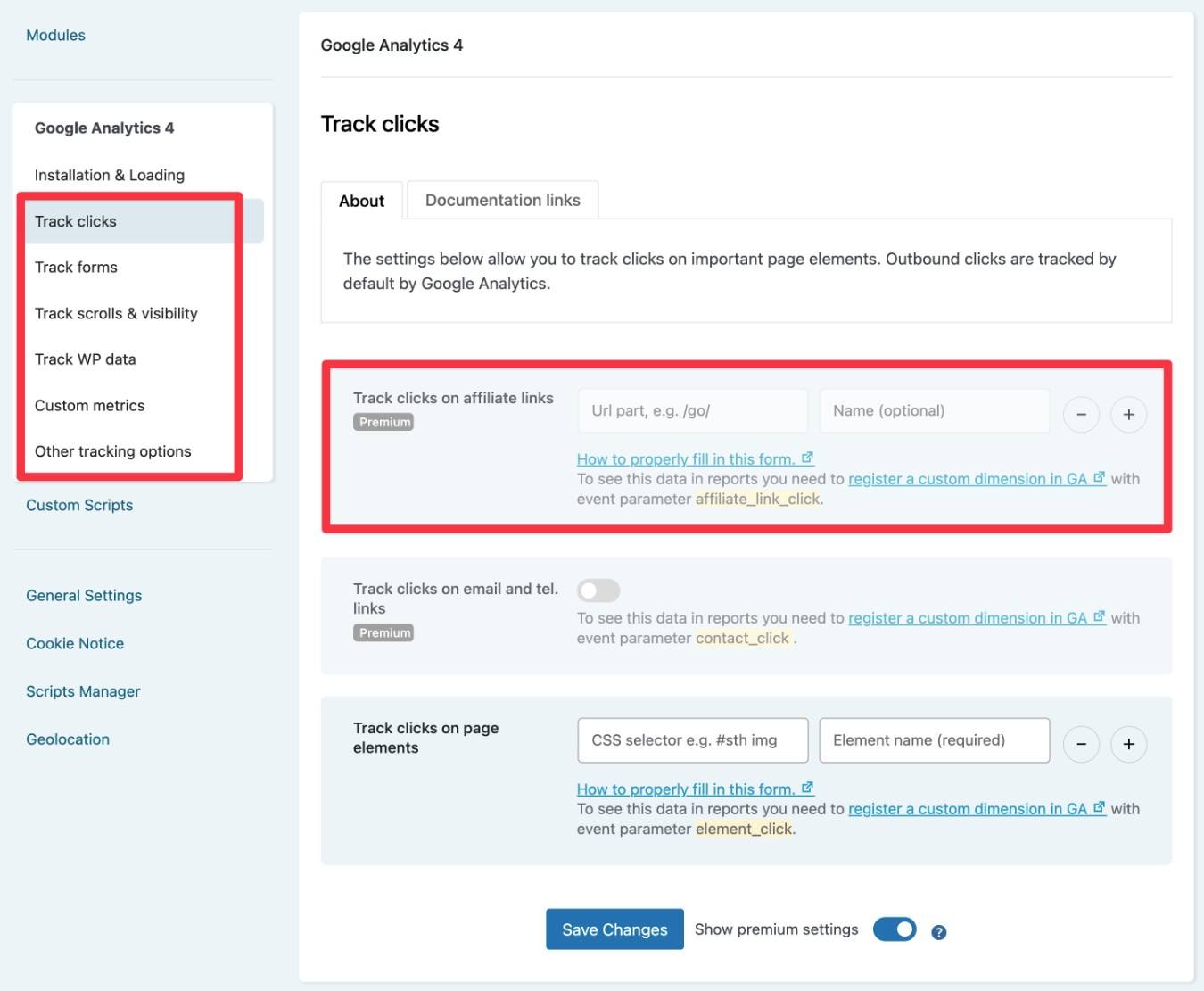Open Installation & Loading section

coord(110,175)
